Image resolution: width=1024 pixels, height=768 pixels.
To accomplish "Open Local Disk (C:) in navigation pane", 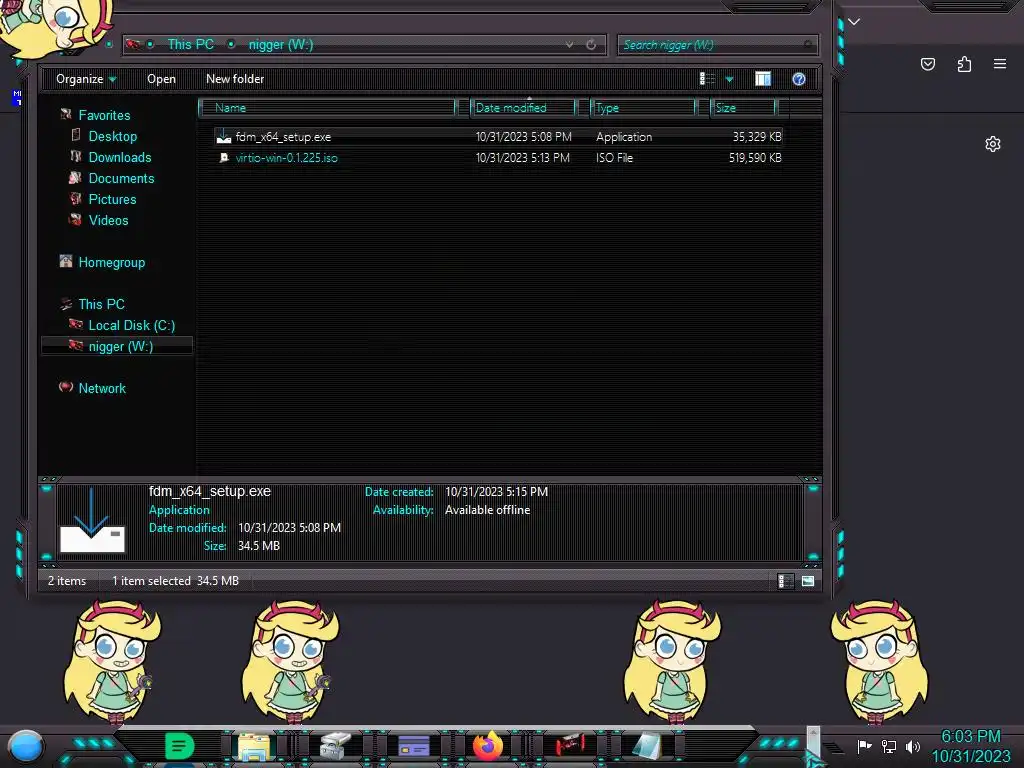I will [x=132, y=325].
